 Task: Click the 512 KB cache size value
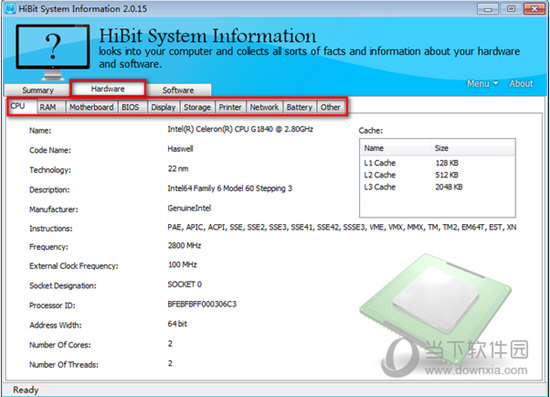447,175
